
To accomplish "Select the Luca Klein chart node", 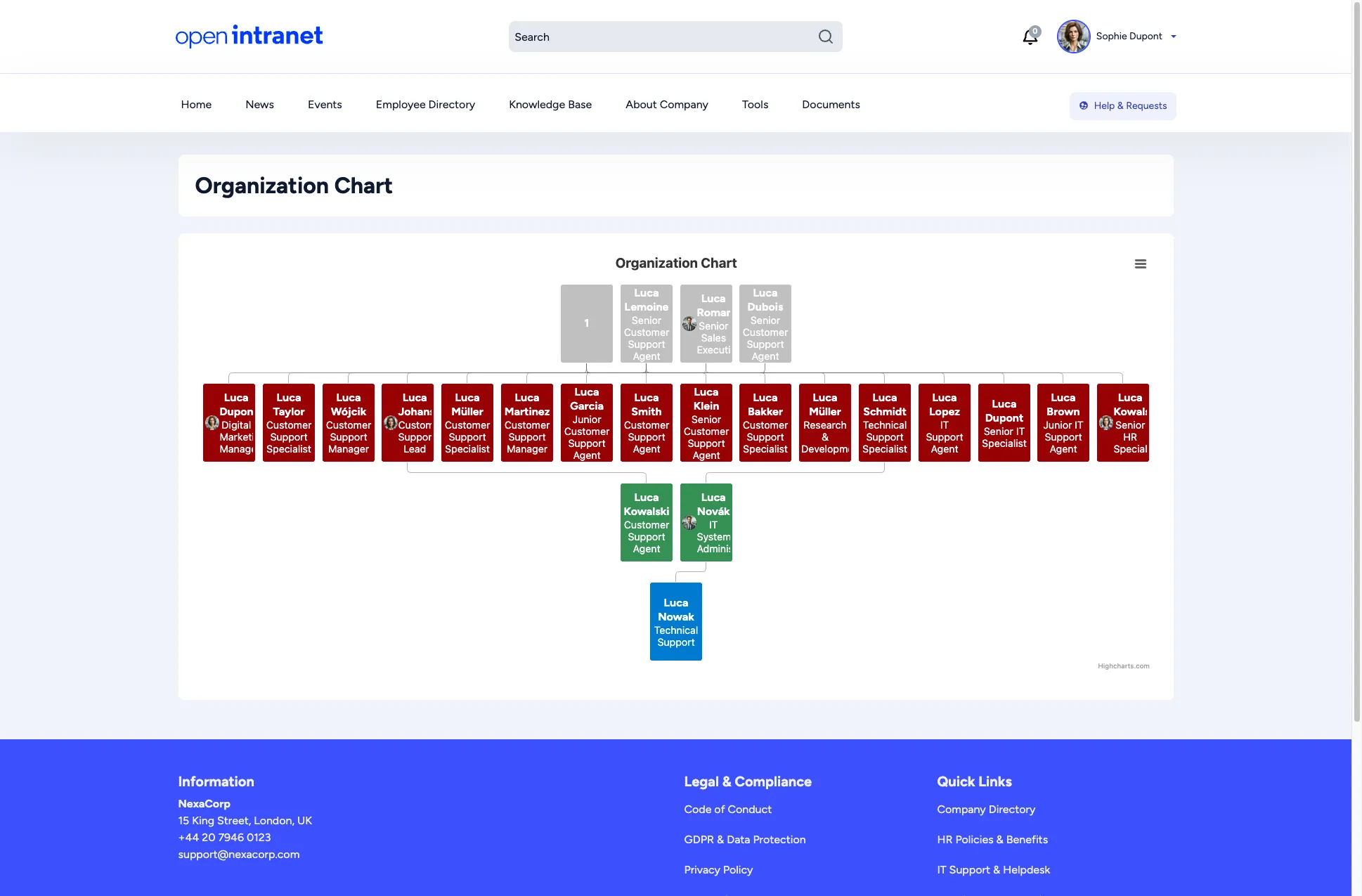I will pos(706,422).
